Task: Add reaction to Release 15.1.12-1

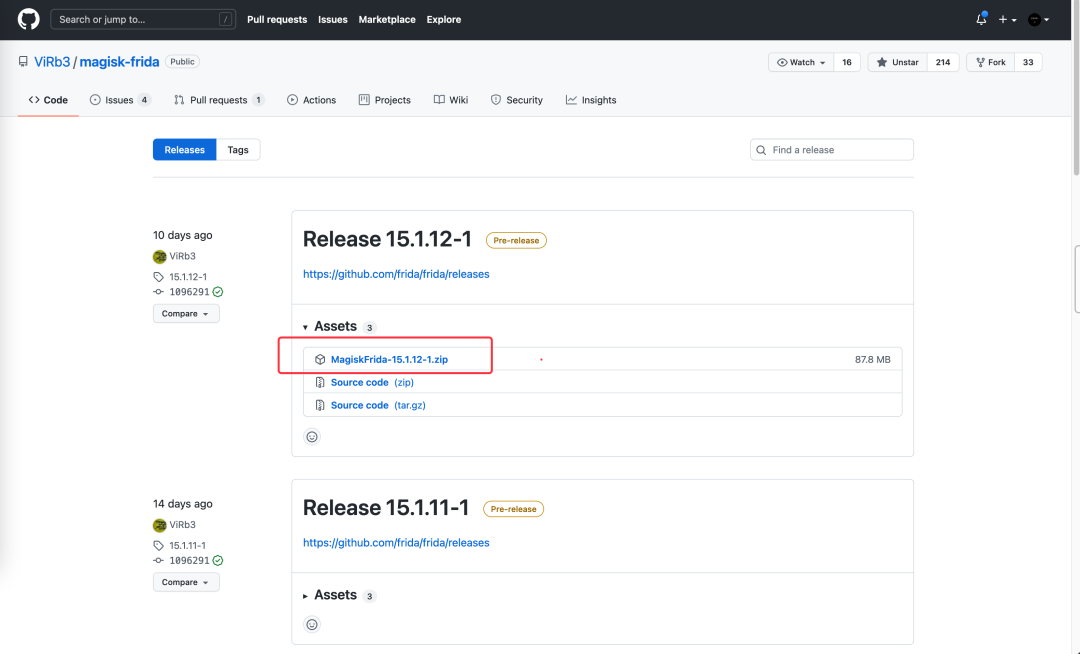Action: 312,436
